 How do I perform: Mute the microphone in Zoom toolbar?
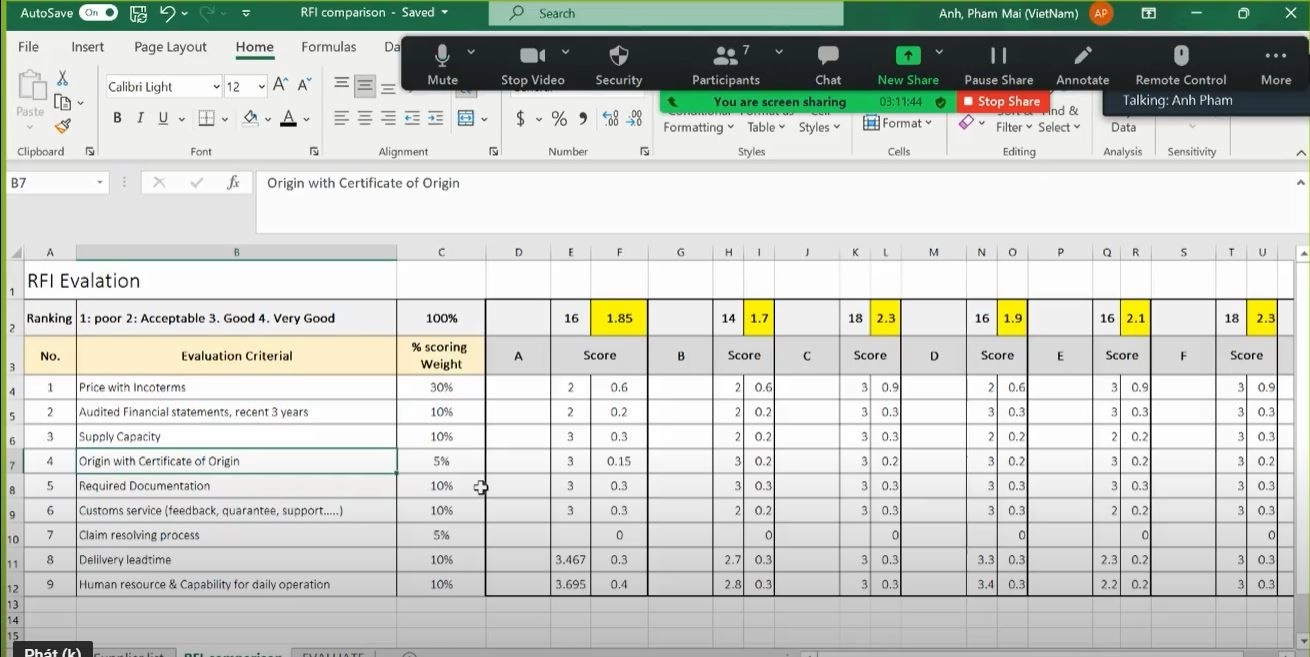click(442, 64)
